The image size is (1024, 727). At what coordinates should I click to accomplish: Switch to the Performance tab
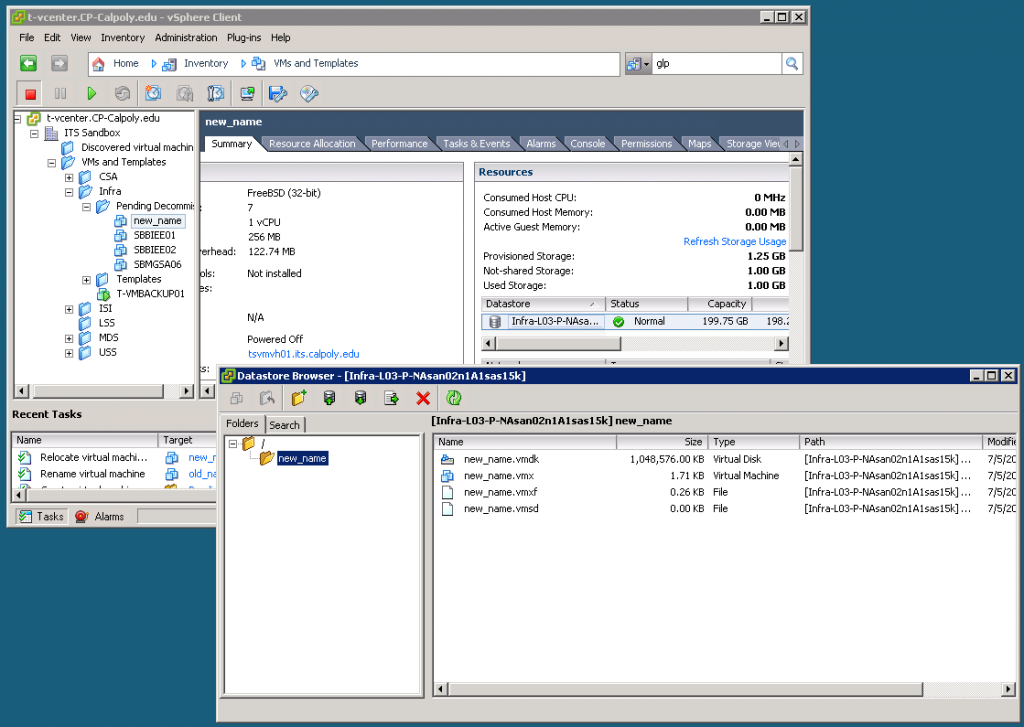tap(399, 144)
